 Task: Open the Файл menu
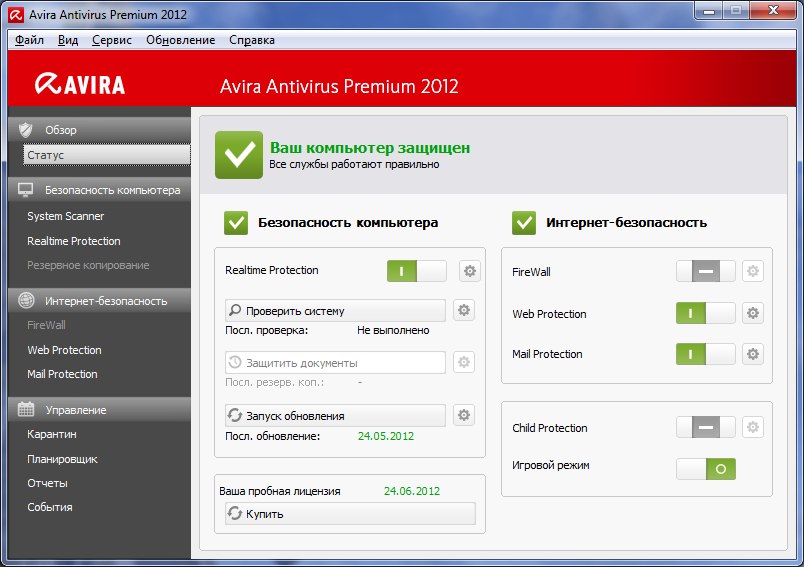pyautogui.click(x=29, y=40)
